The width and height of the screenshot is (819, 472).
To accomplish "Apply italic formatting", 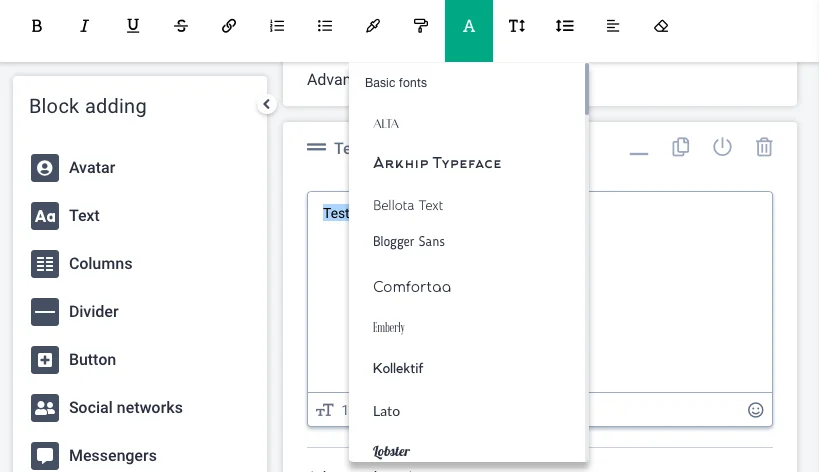I will coord(85,26).
